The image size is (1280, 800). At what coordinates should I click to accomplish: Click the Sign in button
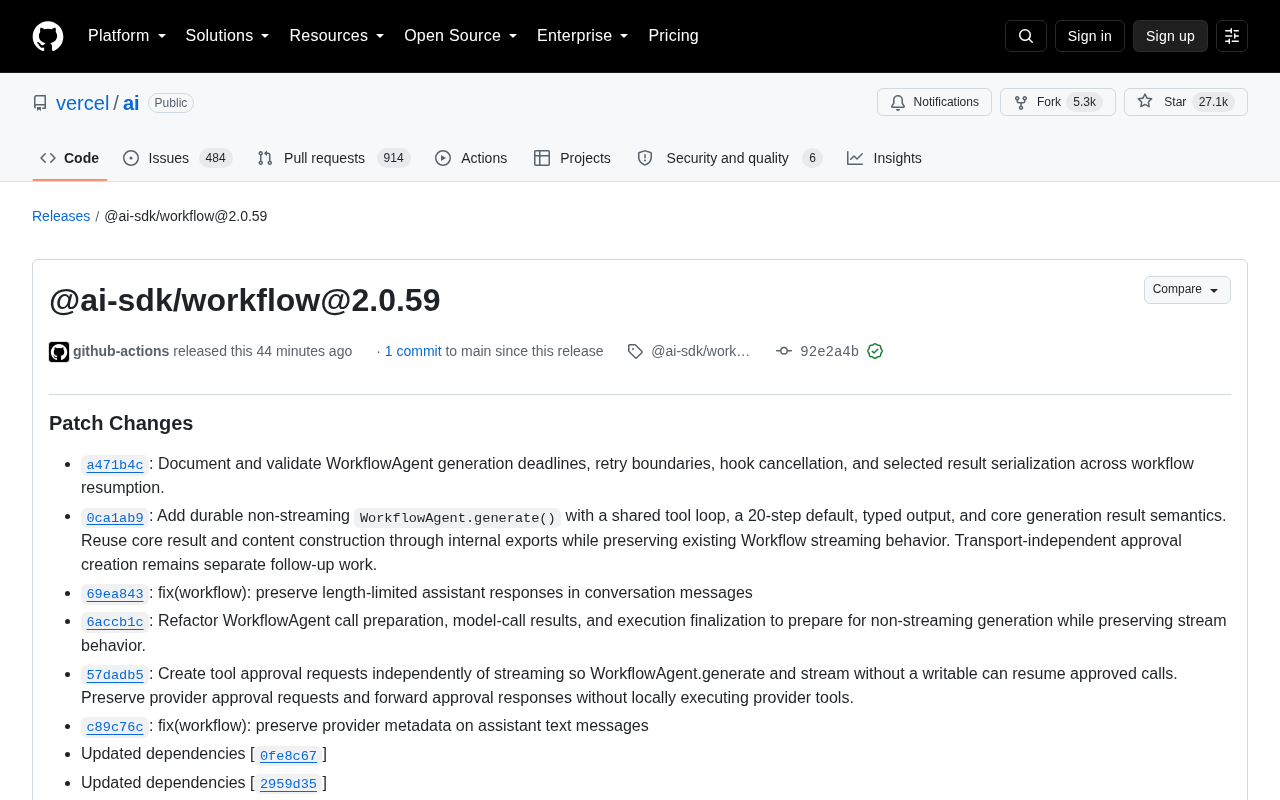(x=1090, y=36)
